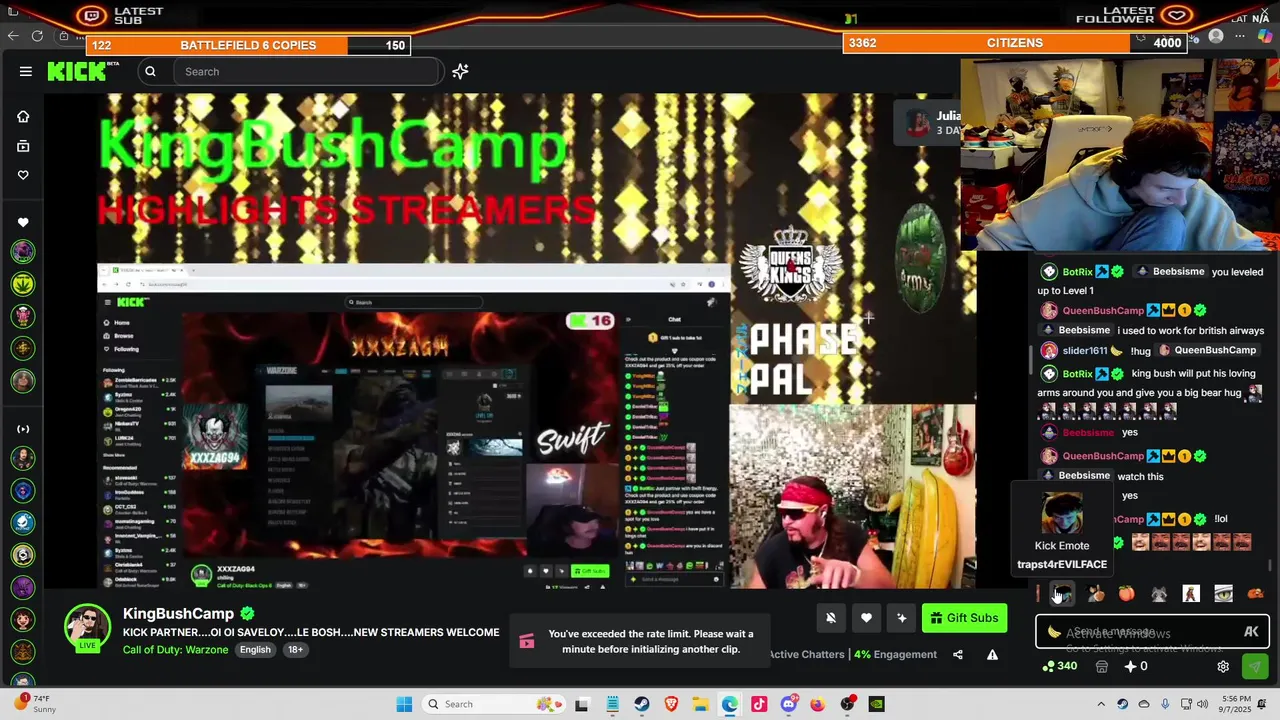Expand the left sidebar recommended section
Image resolution: width=1280 pixels, height=720 pixels.
(x=23, y=429)
